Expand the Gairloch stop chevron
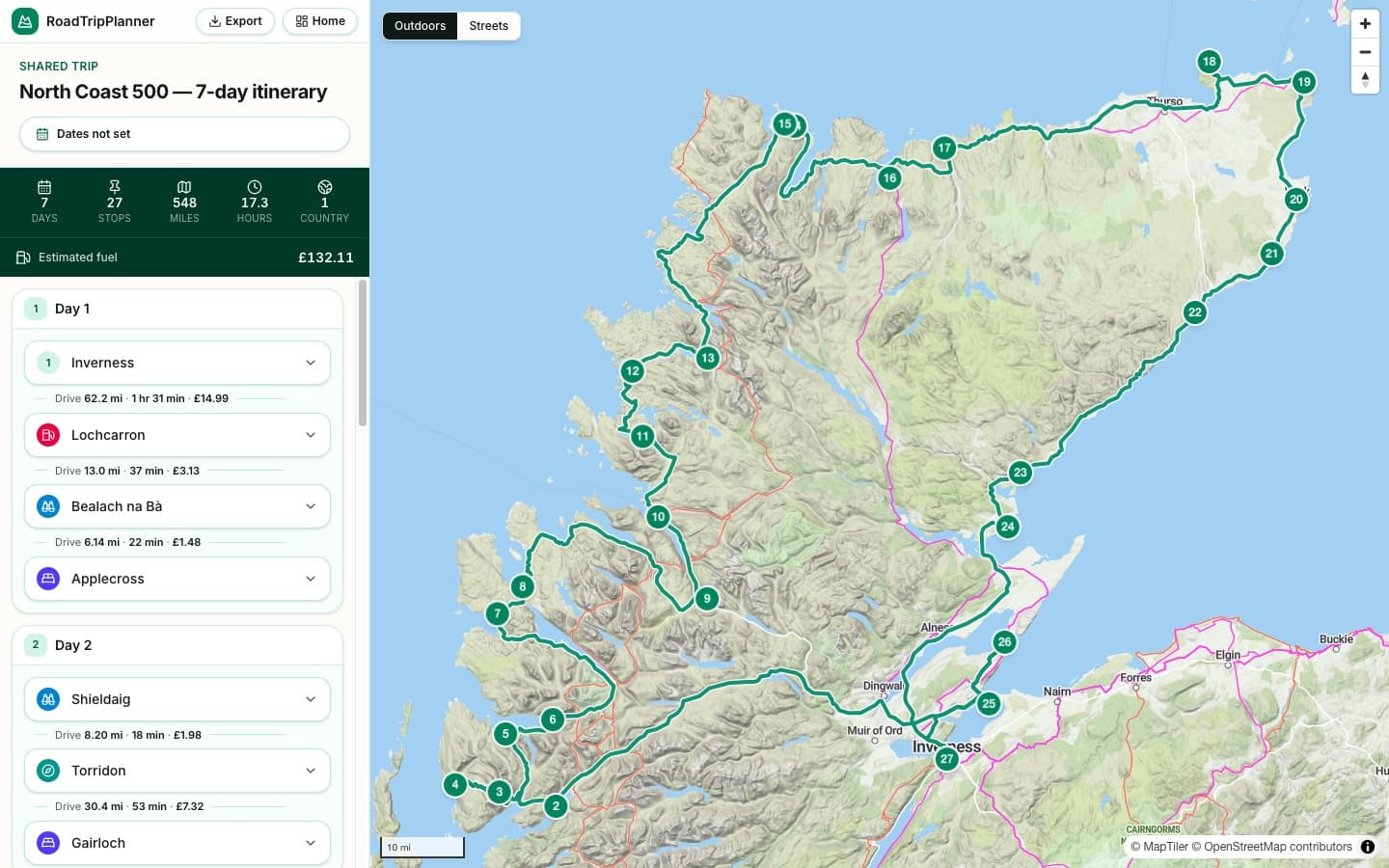The image size is (1389, 868). [x=311, y=843]
